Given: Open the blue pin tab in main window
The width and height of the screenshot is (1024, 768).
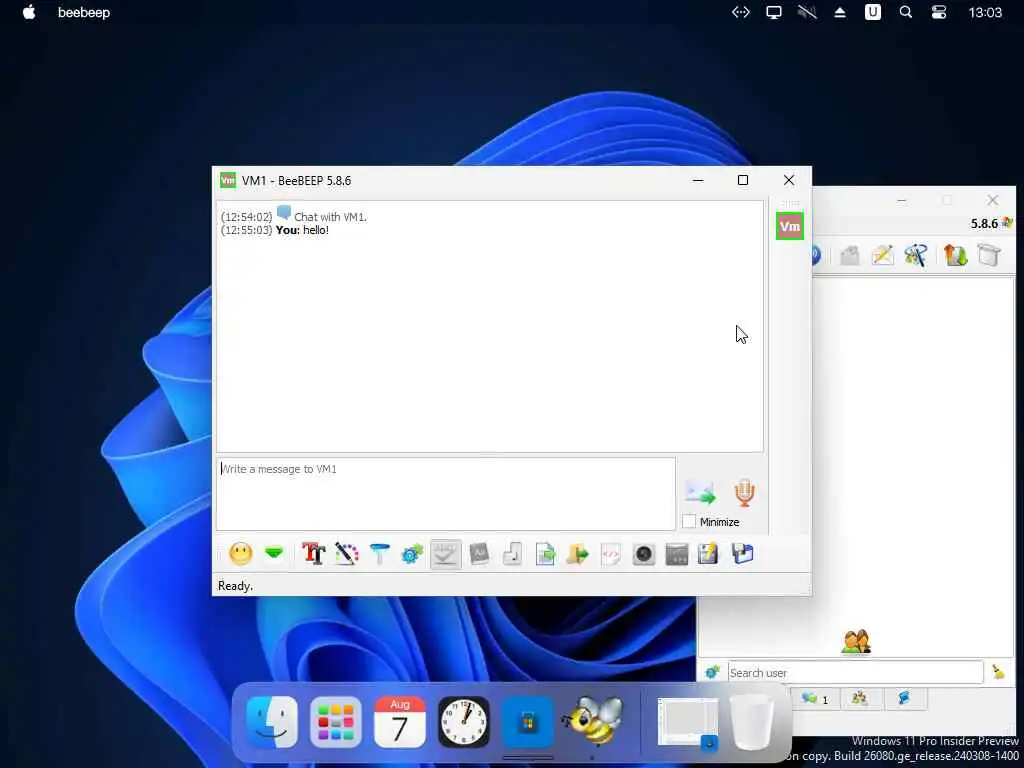Looking at the screenshot, I should coord(904,698).
